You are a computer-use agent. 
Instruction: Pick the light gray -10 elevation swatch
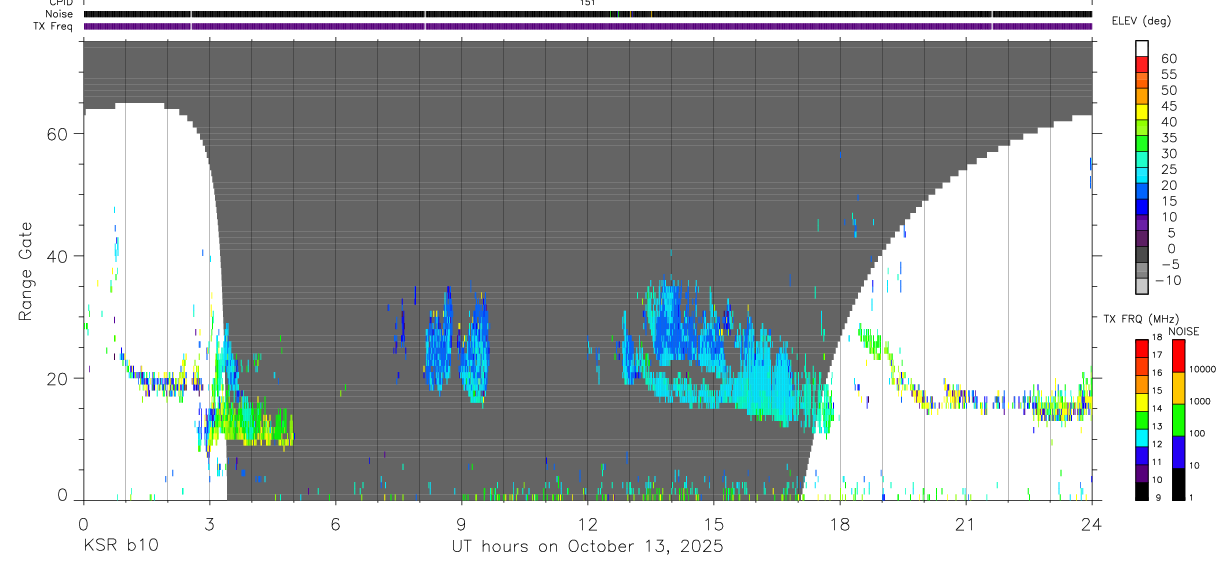(1142, 284)
